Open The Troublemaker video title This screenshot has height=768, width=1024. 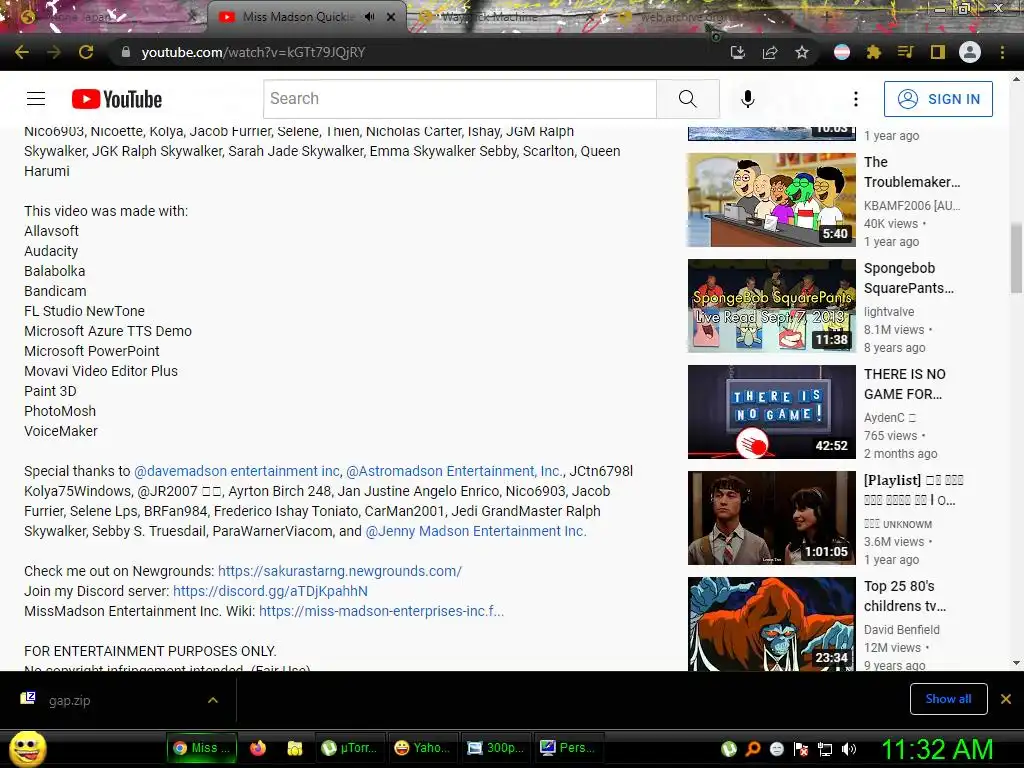tap(912, 172)
